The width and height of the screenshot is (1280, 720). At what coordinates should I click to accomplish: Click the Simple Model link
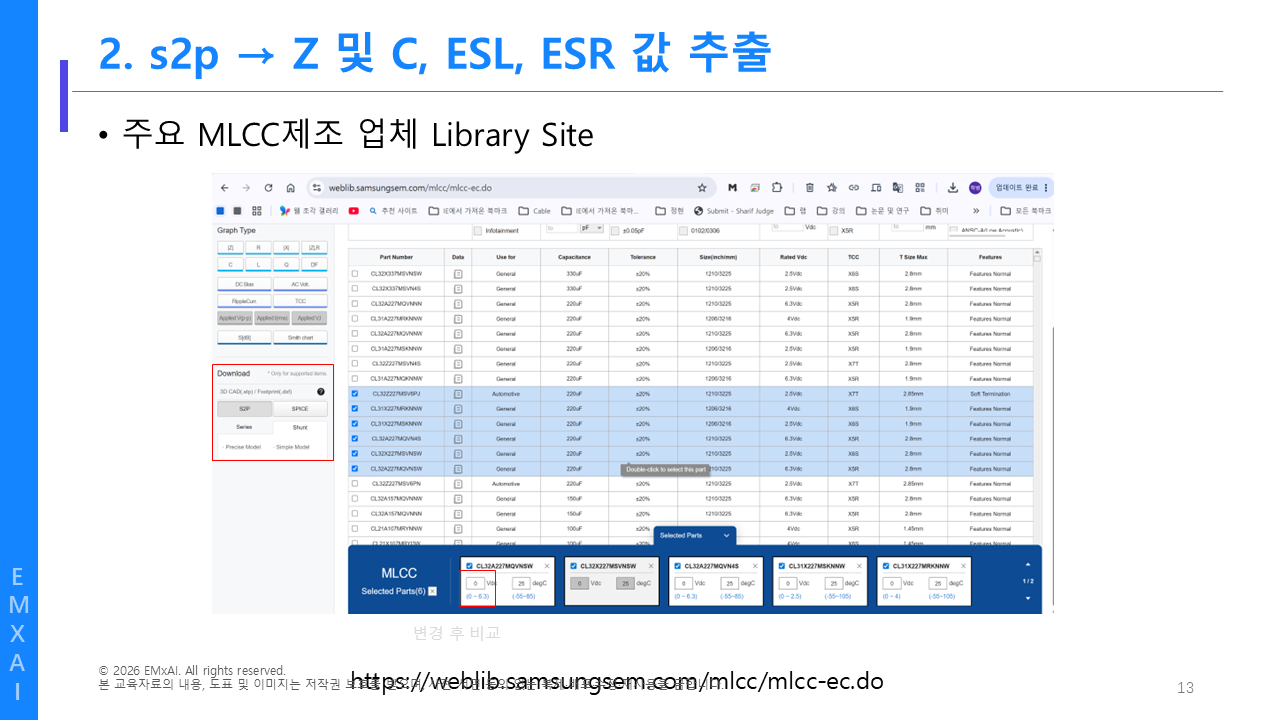tap(292, 447)
